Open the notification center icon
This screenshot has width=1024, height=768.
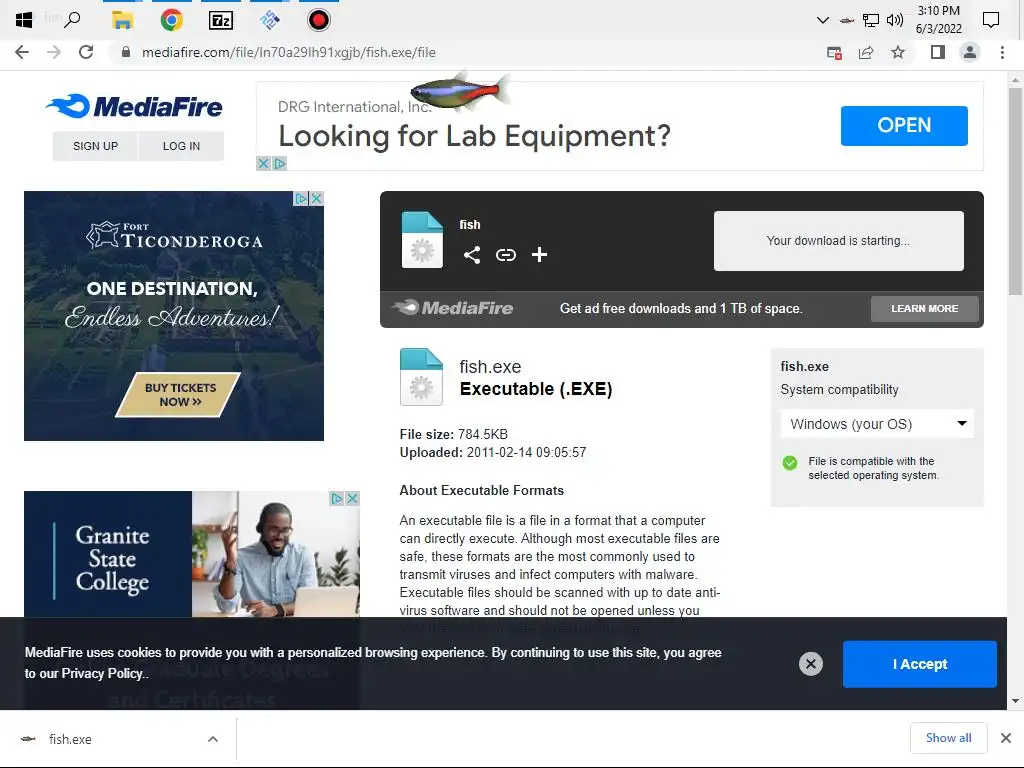click(991, 20)
